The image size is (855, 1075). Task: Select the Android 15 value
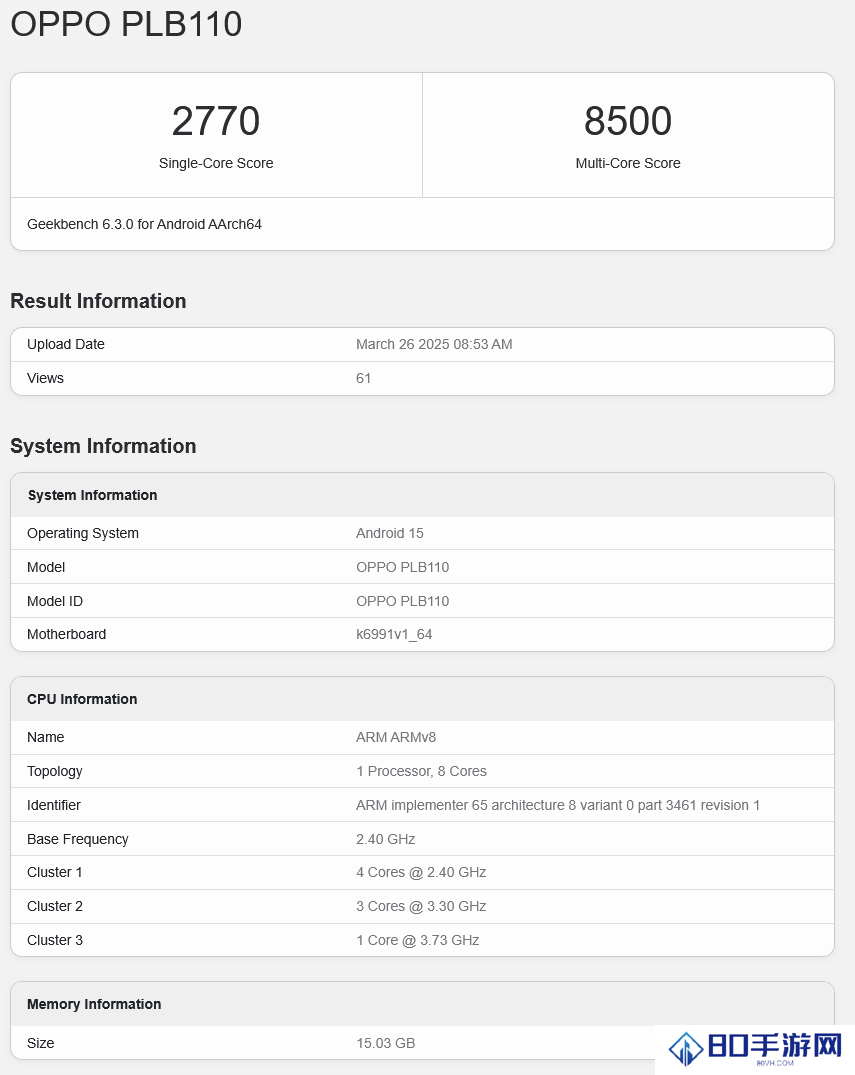[389, 533]
